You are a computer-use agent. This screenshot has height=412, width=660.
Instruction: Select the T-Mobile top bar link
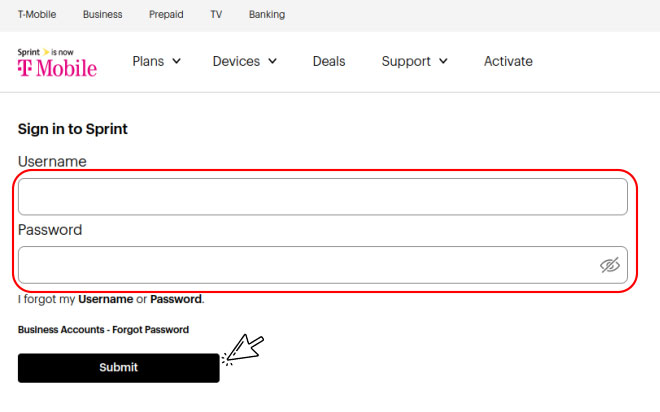point(37,15)
